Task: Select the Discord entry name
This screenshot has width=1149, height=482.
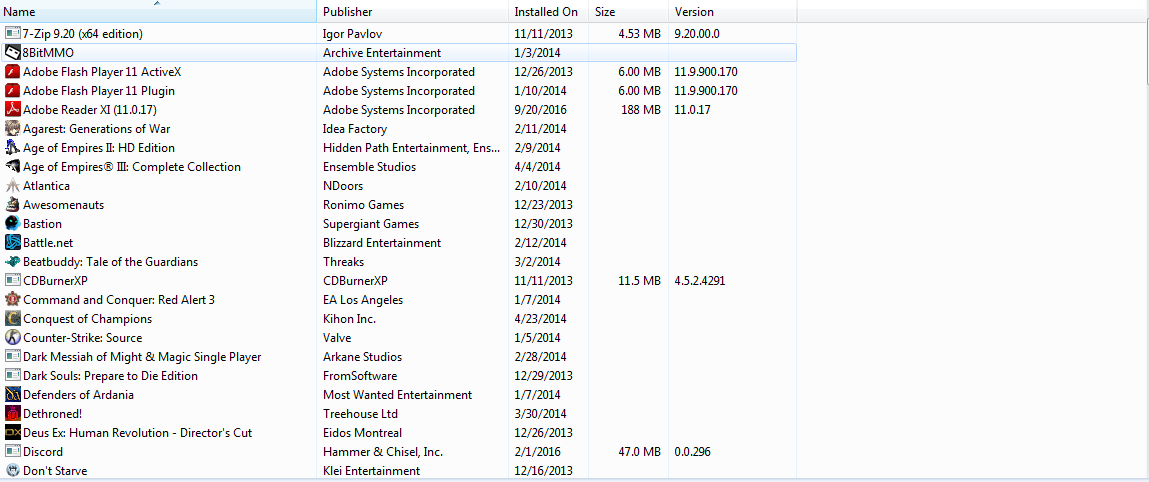Action: click(x=43, y=452)
